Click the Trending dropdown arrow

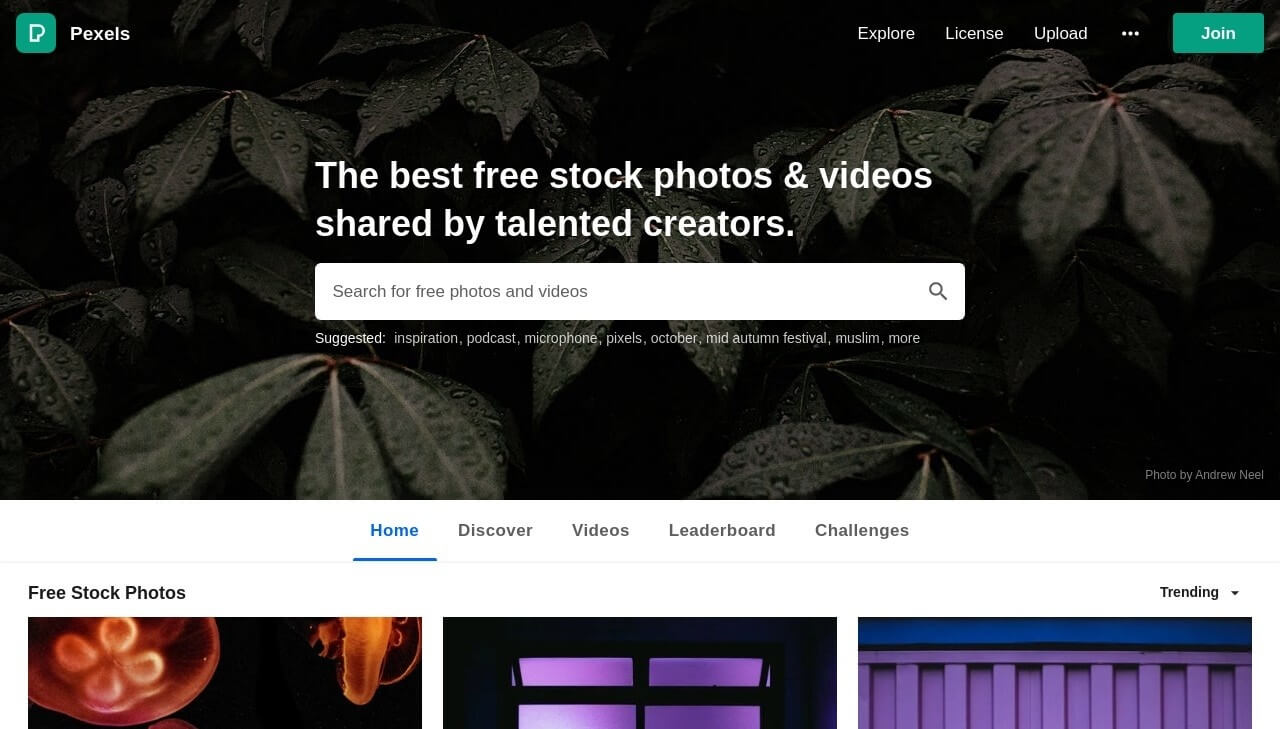tap(1234, 593)
